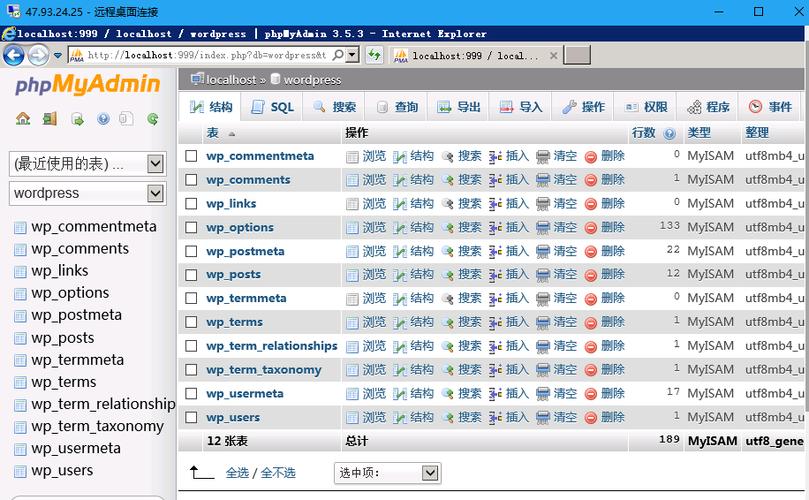Screen dimensions: 809x500
Task: Click the URL address bar field
Action: 206,55
